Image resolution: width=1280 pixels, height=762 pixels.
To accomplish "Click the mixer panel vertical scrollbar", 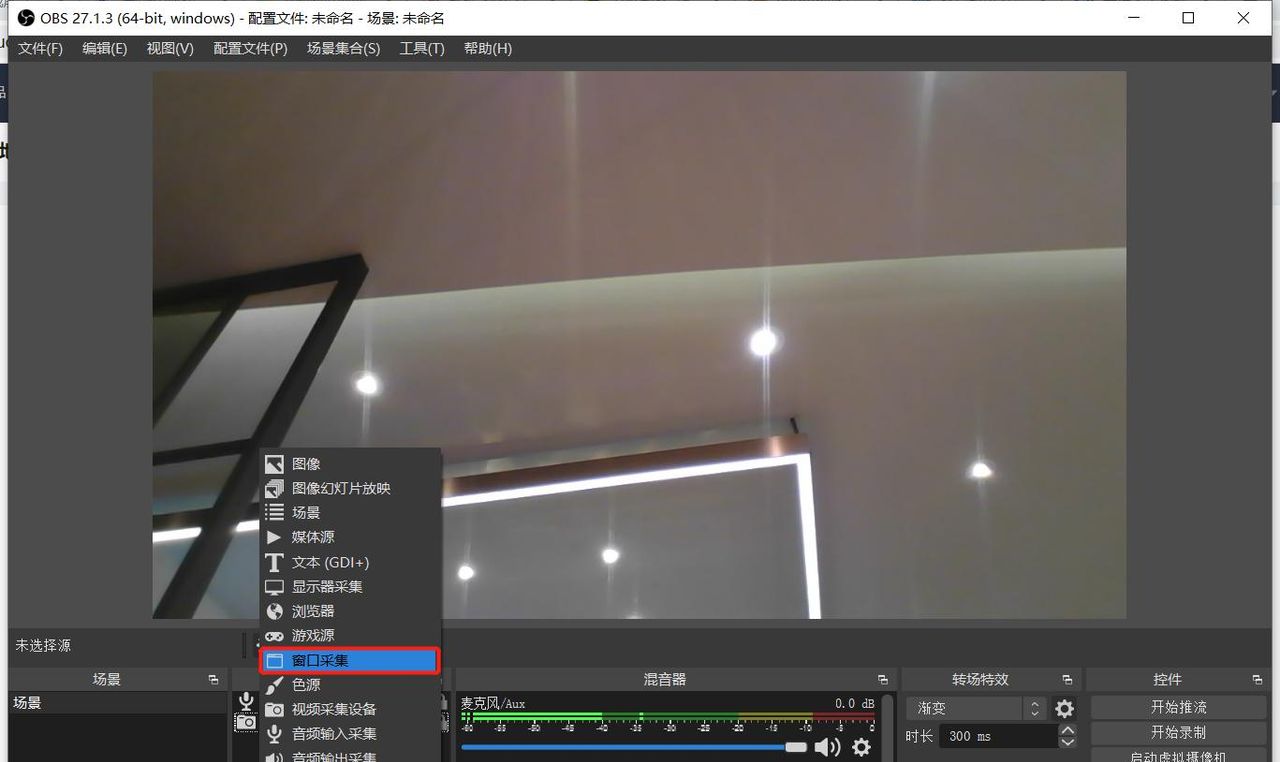I will [888, 728].
